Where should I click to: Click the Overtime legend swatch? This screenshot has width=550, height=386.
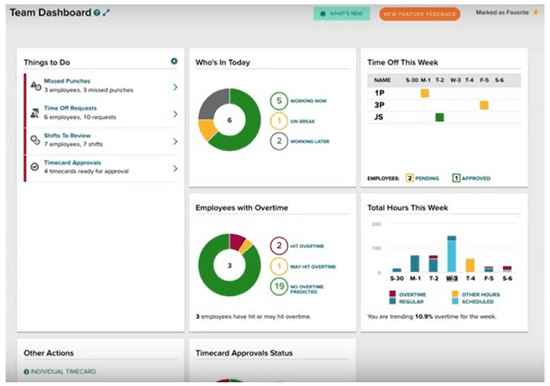(393, 294)
